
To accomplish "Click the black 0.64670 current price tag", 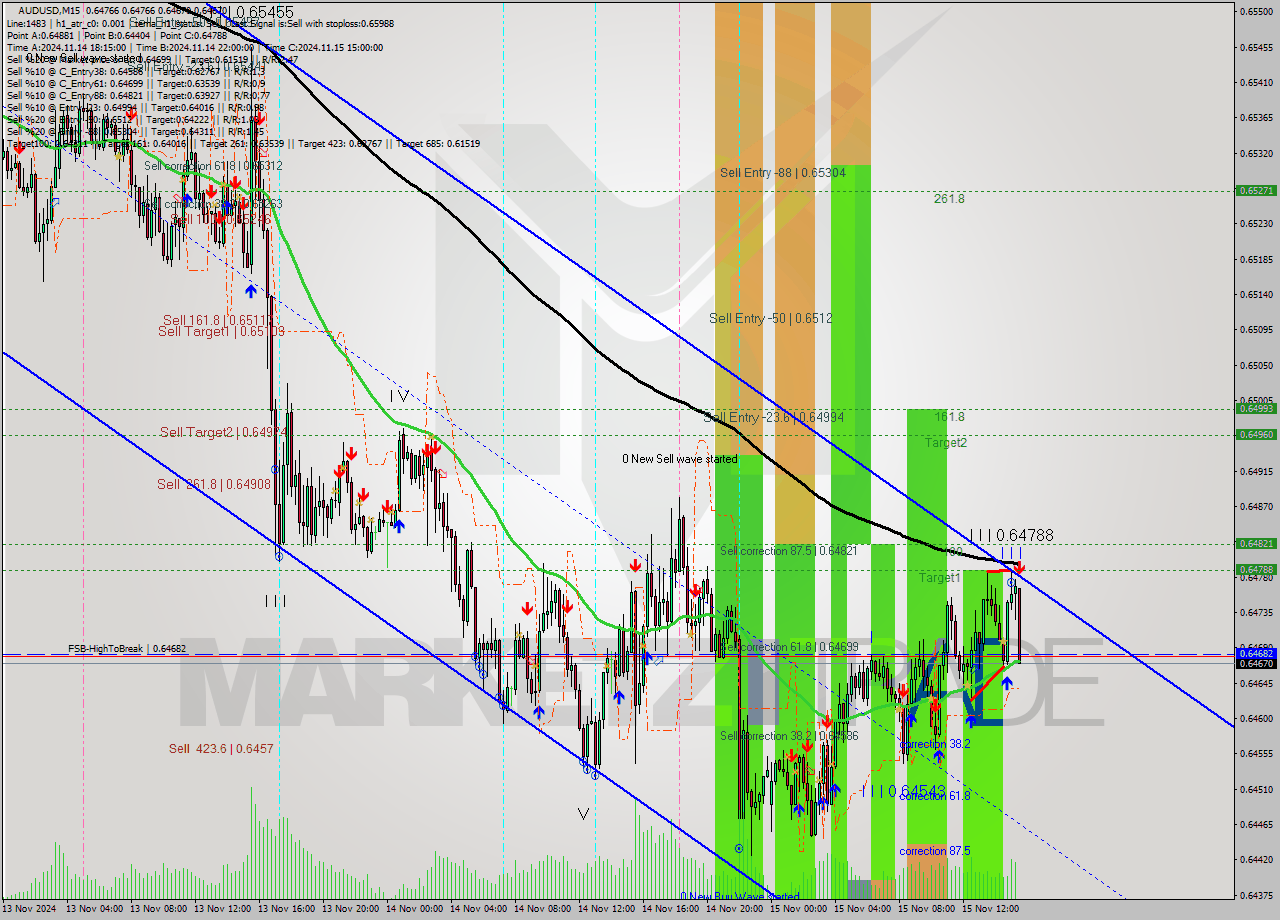I will [1255, 663].
